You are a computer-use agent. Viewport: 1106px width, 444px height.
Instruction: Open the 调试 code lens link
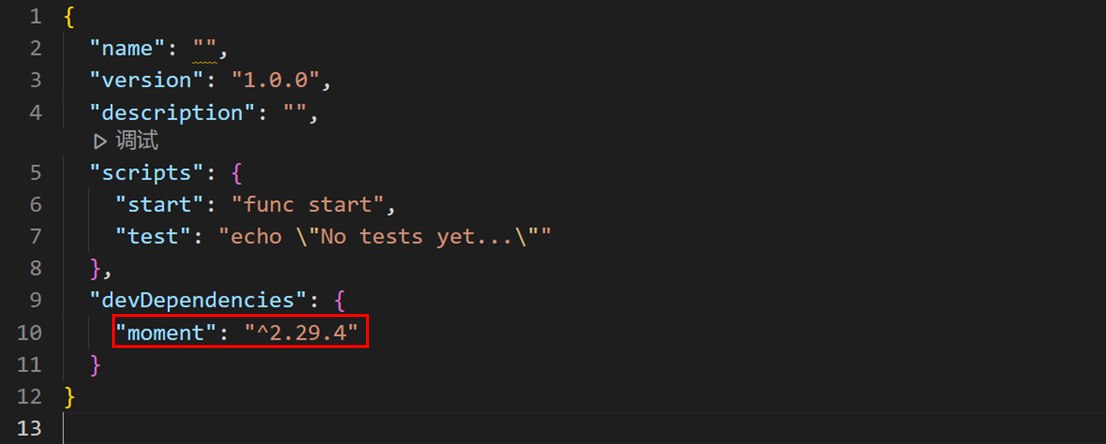tap(137, 142)
